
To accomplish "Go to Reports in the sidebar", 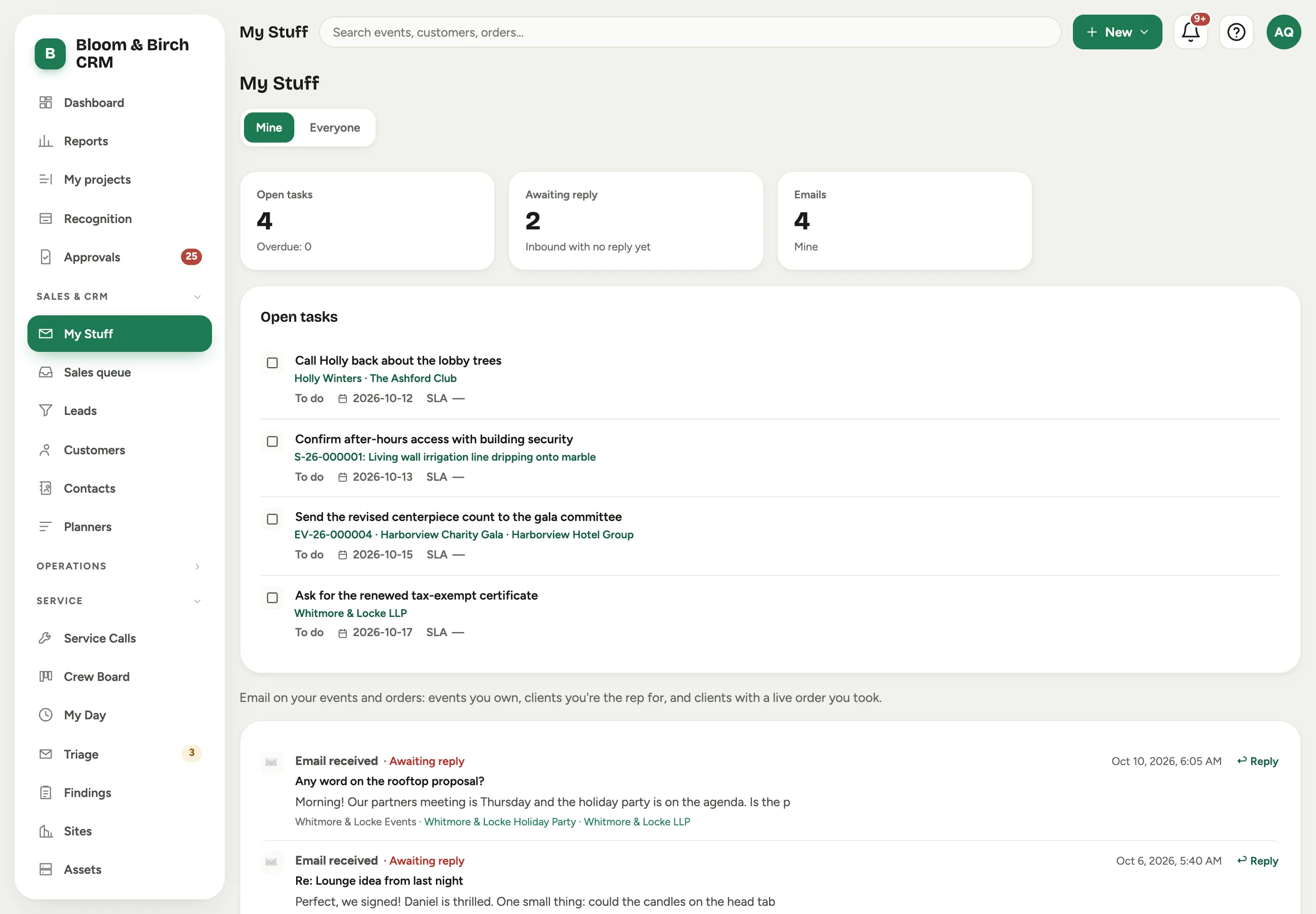I will (x=120, y=141).
